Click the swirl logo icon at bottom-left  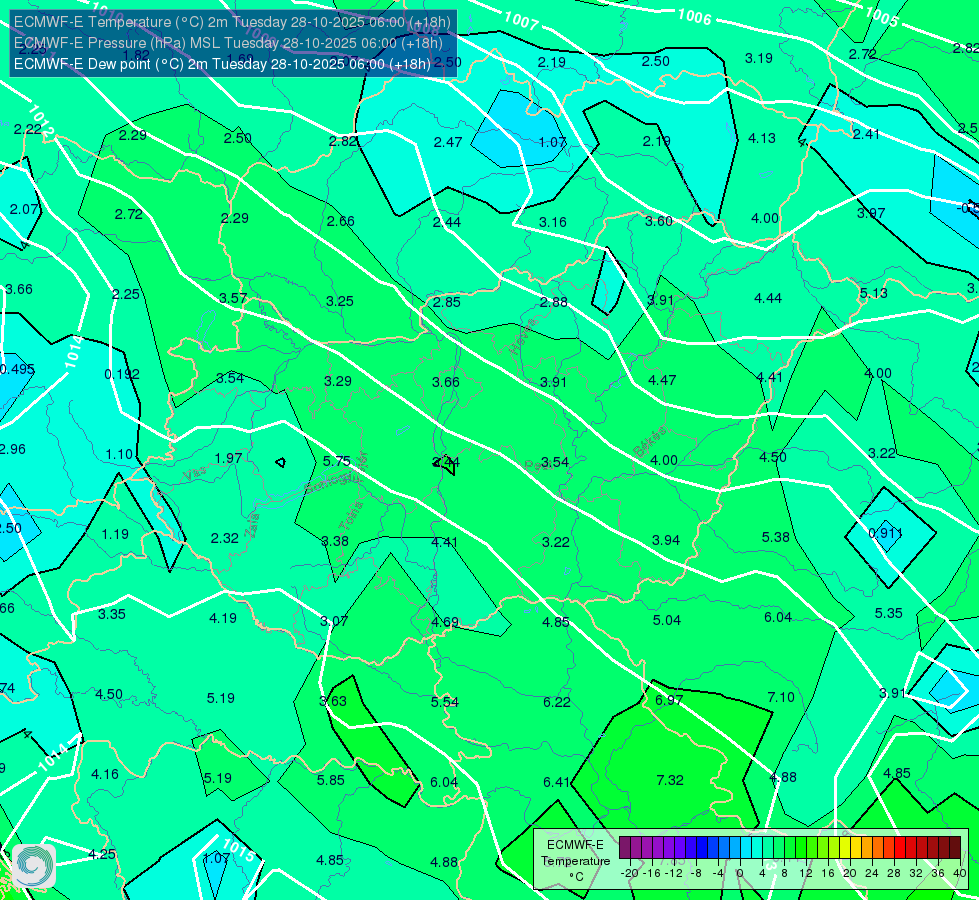(x=34, y=866)
